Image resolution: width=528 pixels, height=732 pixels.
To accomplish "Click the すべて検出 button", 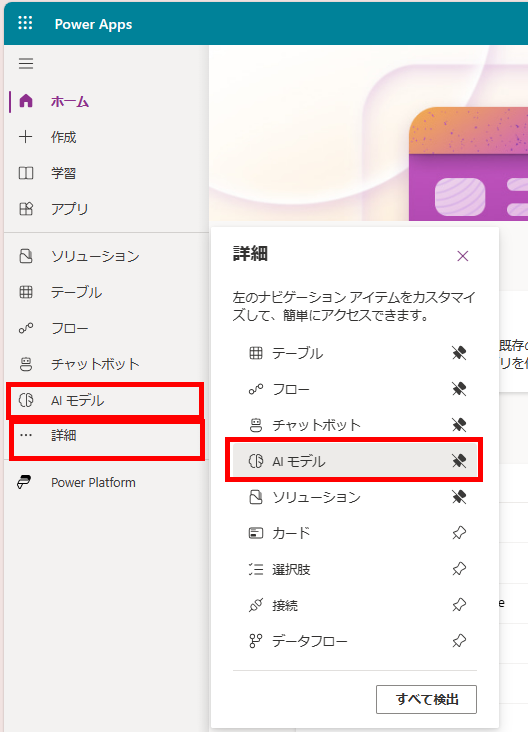I will click(426, 699).
